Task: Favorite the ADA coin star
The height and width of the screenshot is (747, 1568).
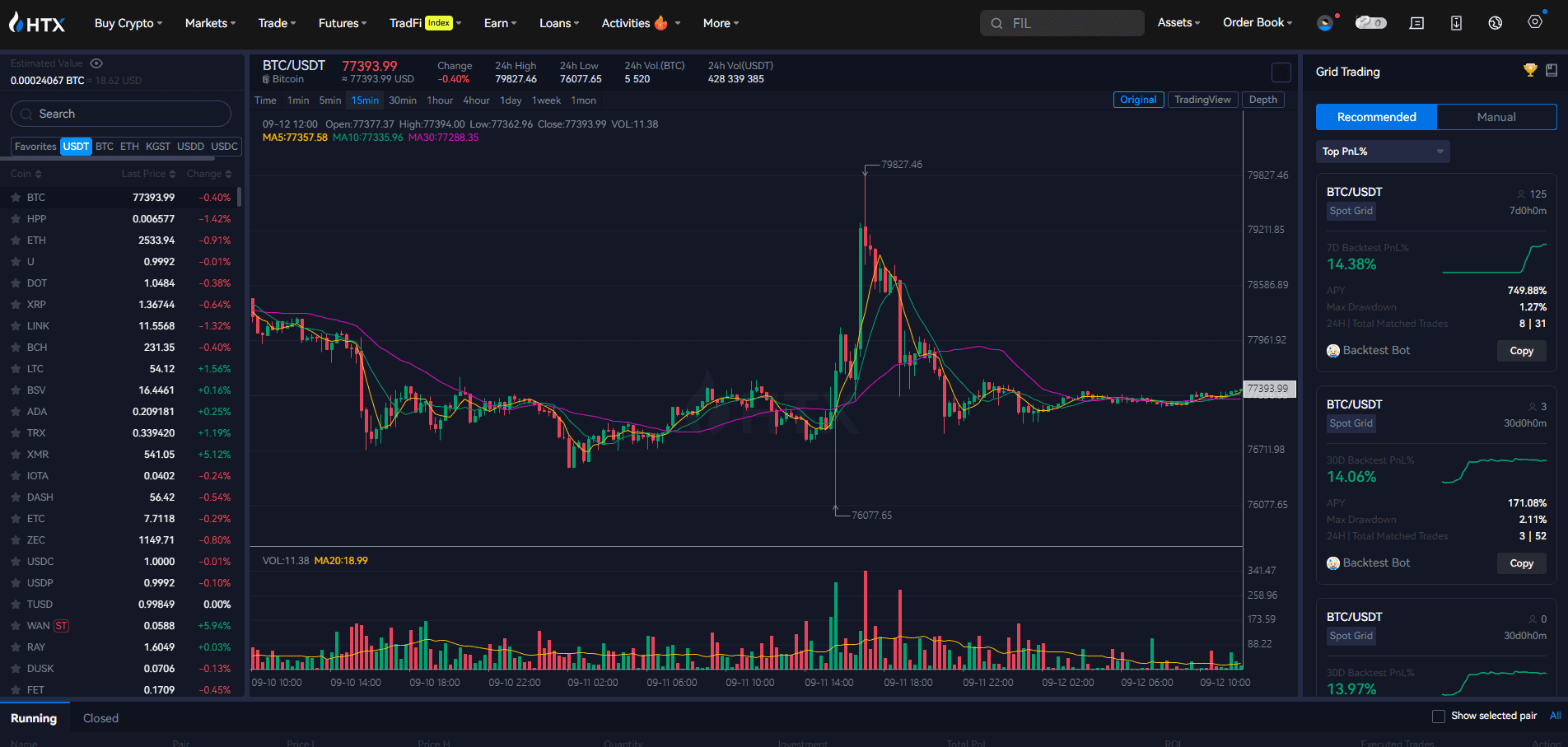Action: 16,412
